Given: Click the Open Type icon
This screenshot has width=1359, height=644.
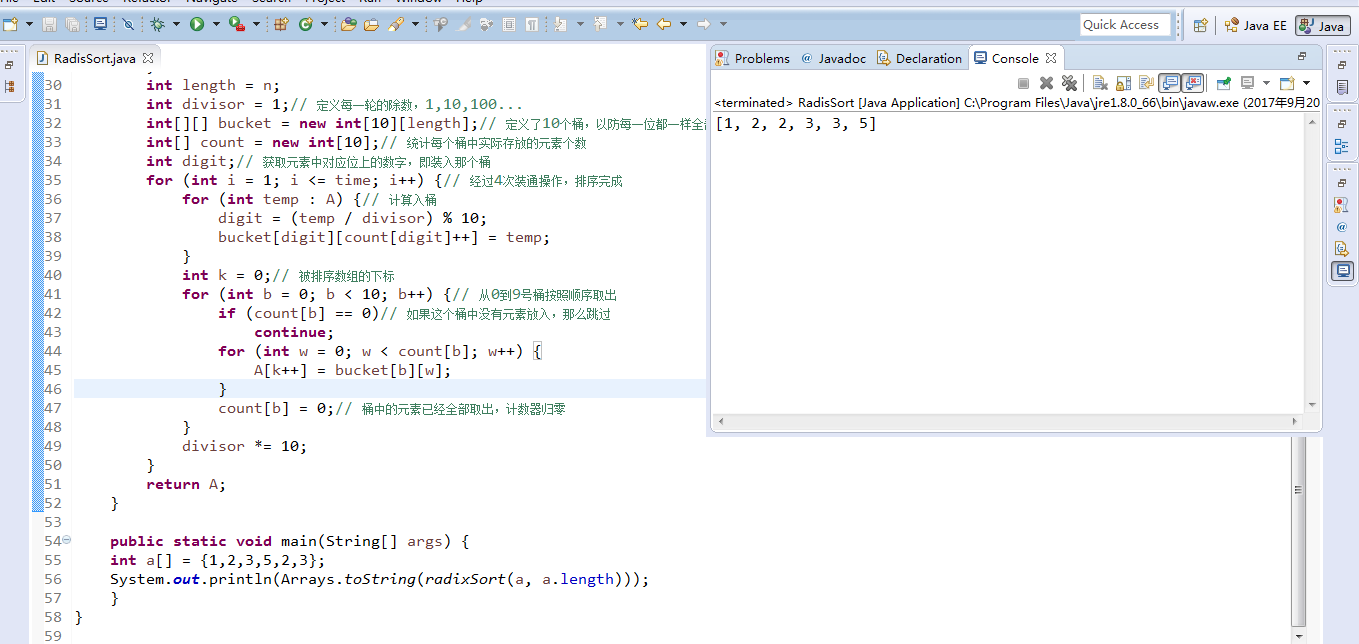Looking at the screenshot, I should pyautogui.click(x=348, y=24).
